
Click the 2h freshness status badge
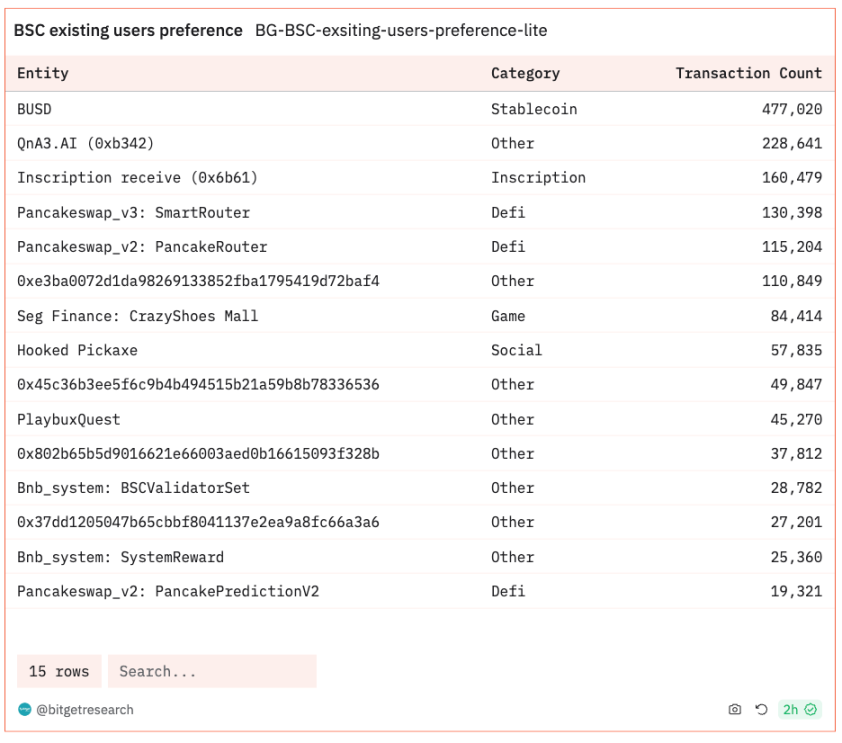point(799,709)
